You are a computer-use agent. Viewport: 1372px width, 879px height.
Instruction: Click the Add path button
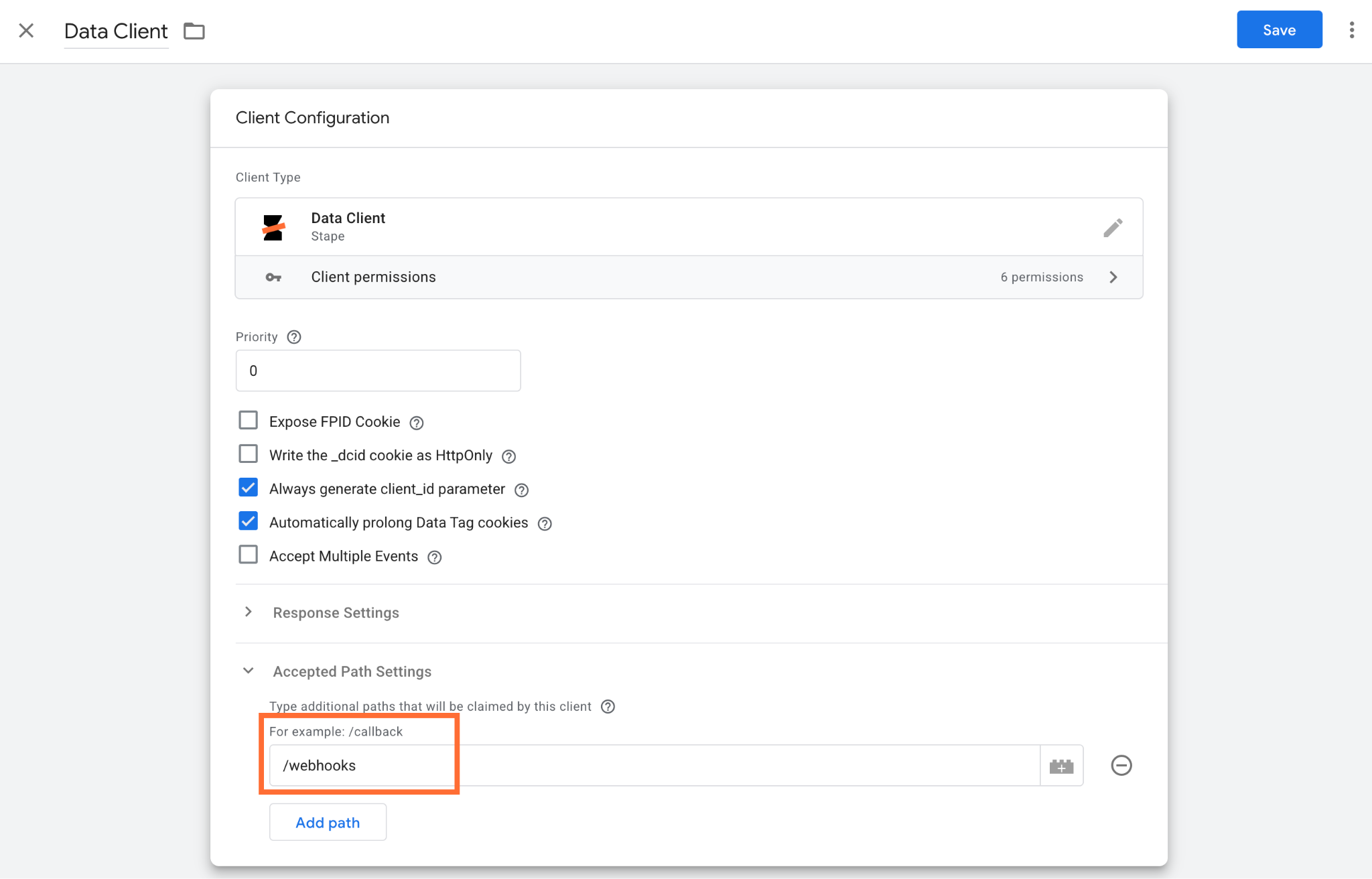(x=328, y=822)
